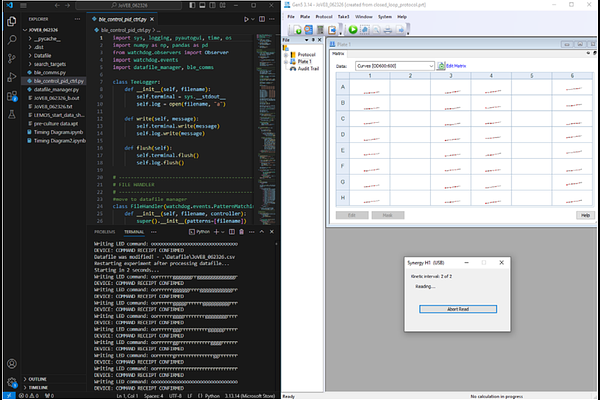Open the Manage gear icon
Image resolution: width=600 pixels, height=400 pixels.
12,382
